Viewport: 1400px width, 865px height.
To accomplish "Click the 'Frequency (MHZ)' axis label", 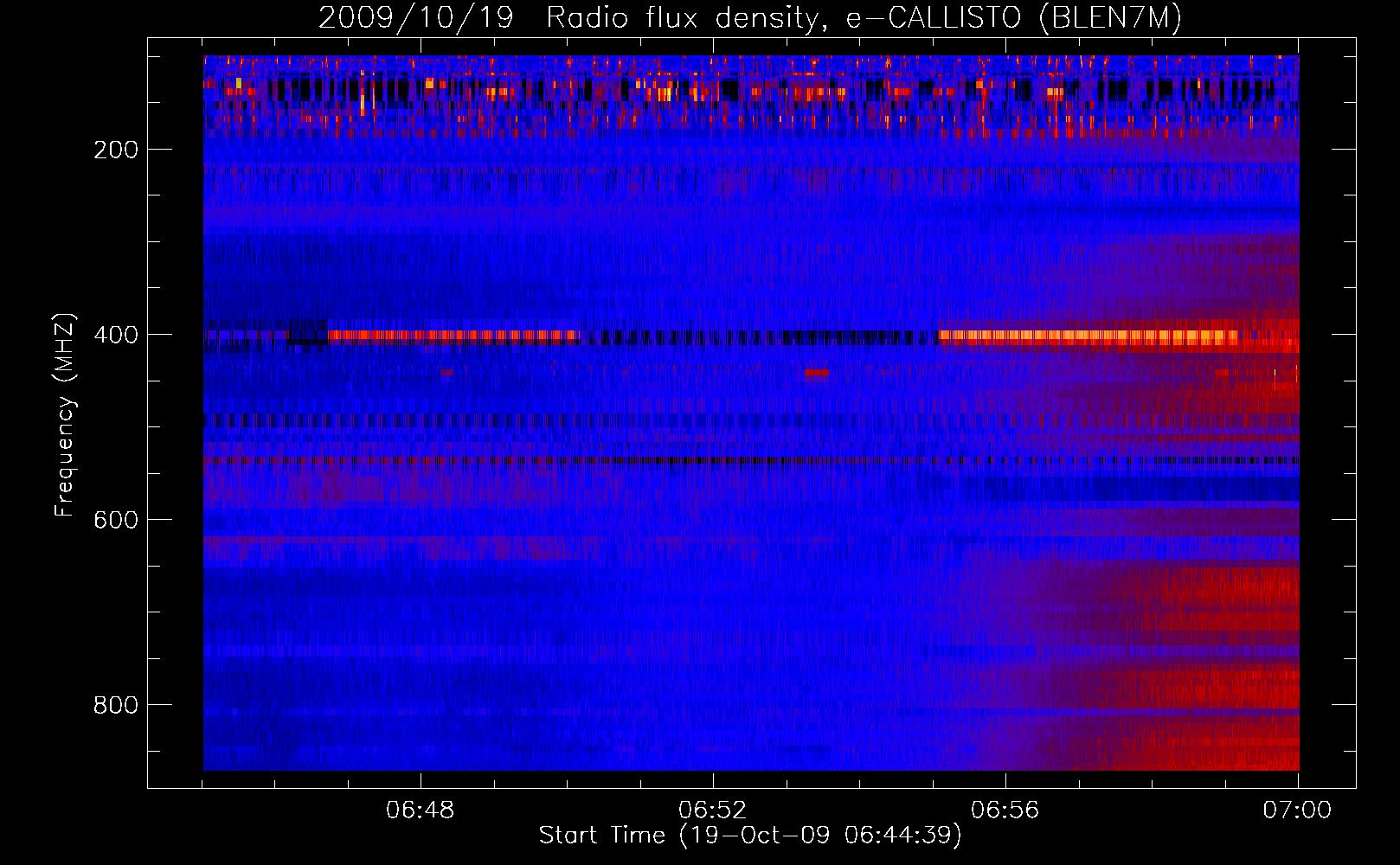I will pyautogui.click(x=65, y=414).
